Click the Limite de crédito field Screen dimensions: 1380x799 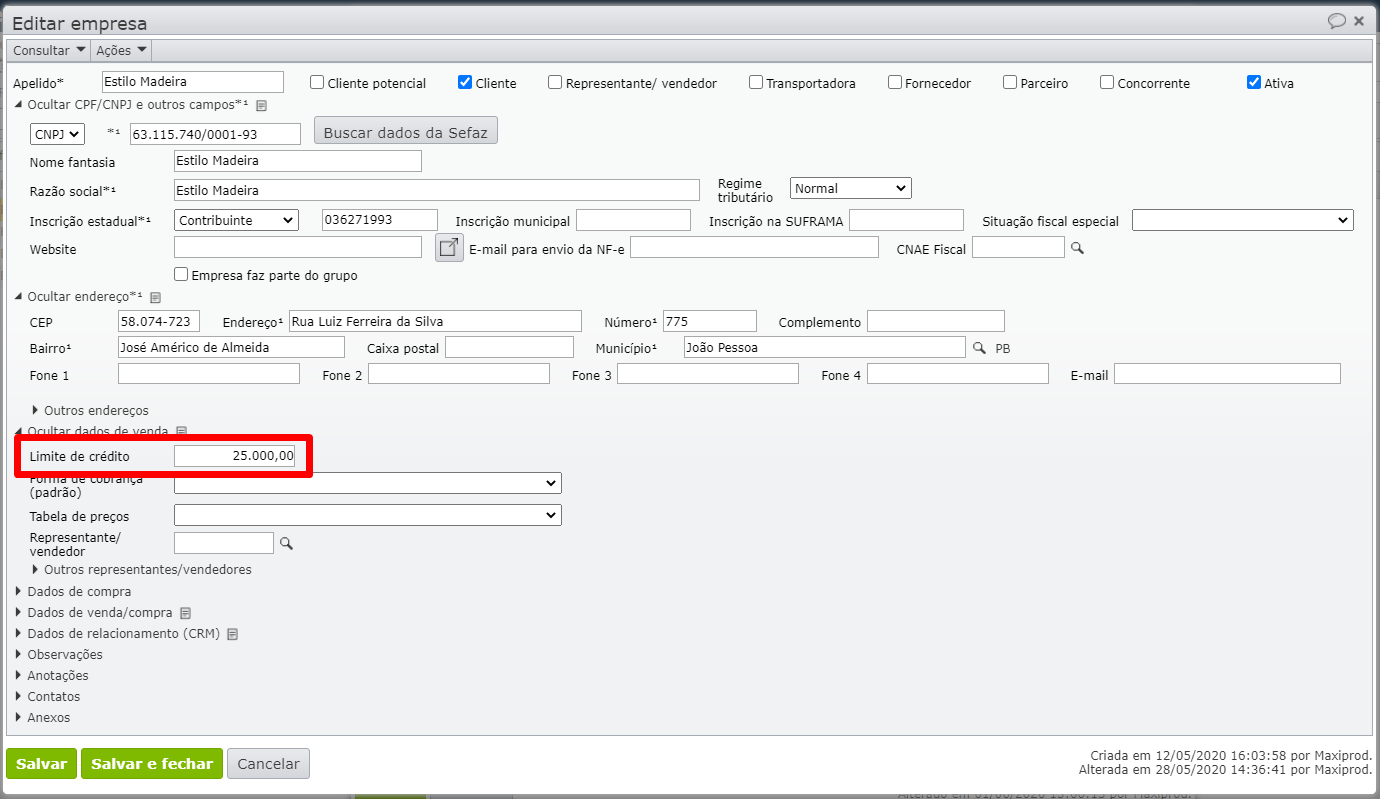pyautogui.click(x=235, y=456)
